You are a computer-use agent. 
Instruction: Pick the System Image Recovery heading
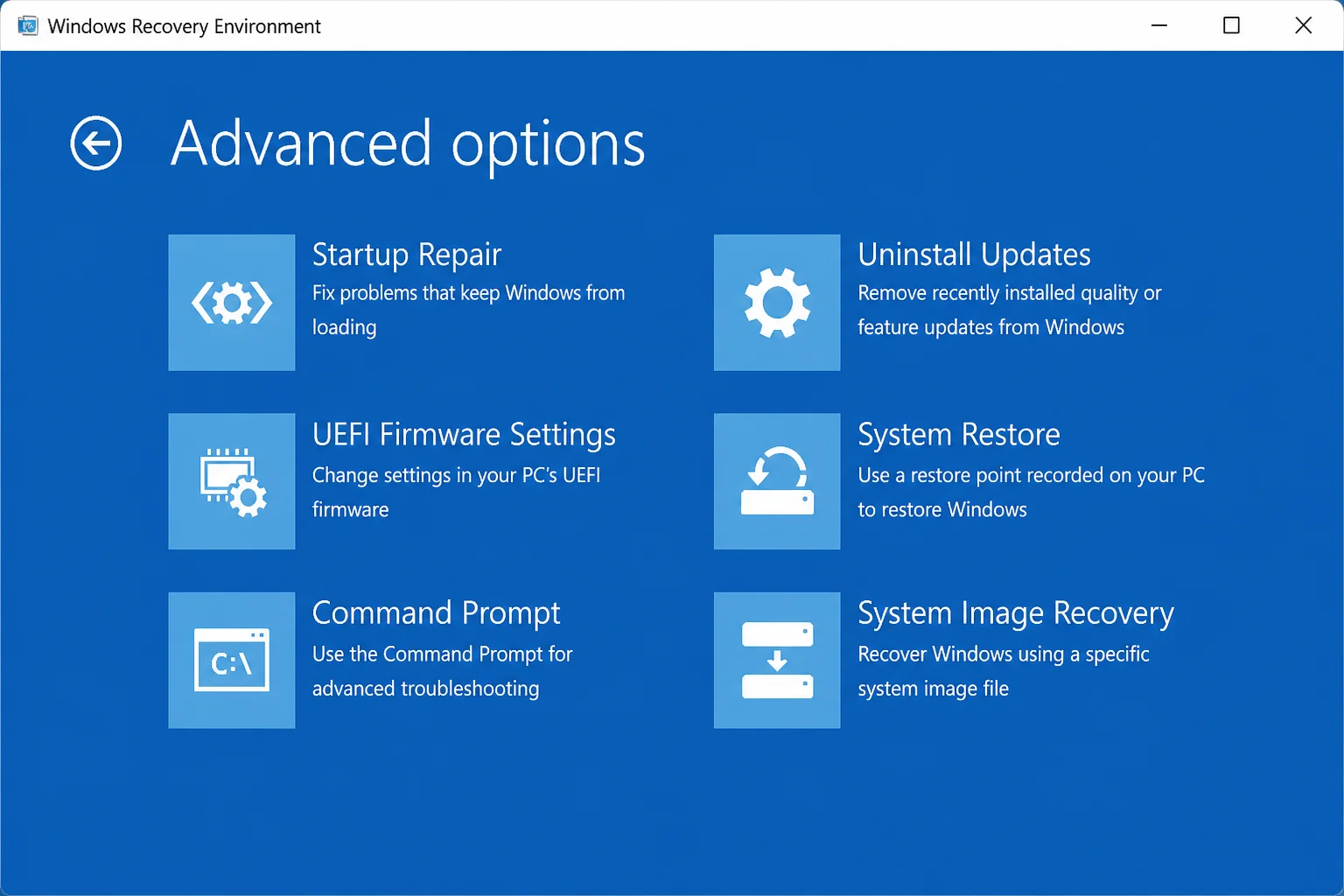point(1016,613)
